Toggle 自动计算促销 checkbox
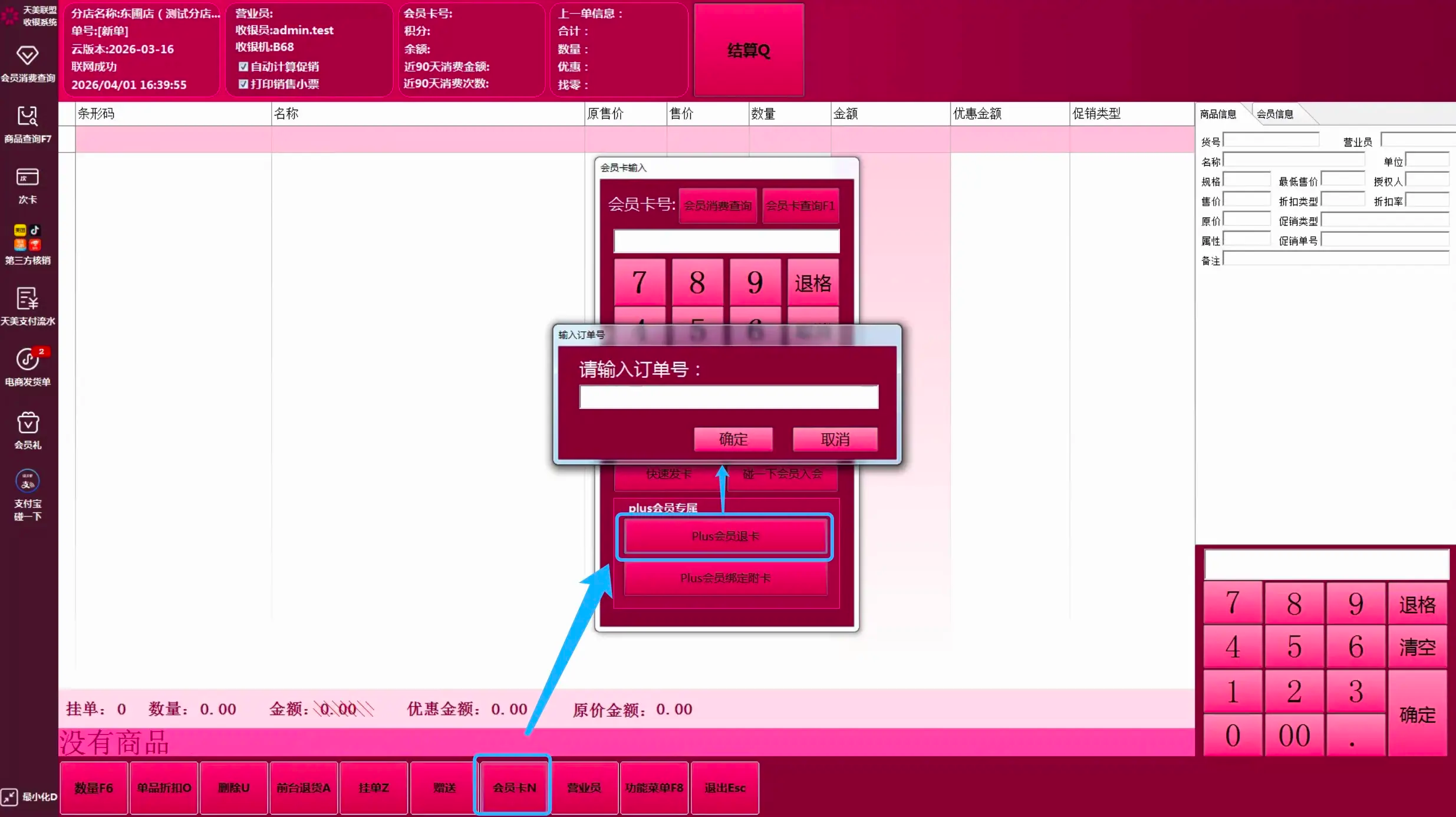The height and width of the screenshot is (817, 1456). [x=243, y=67]
